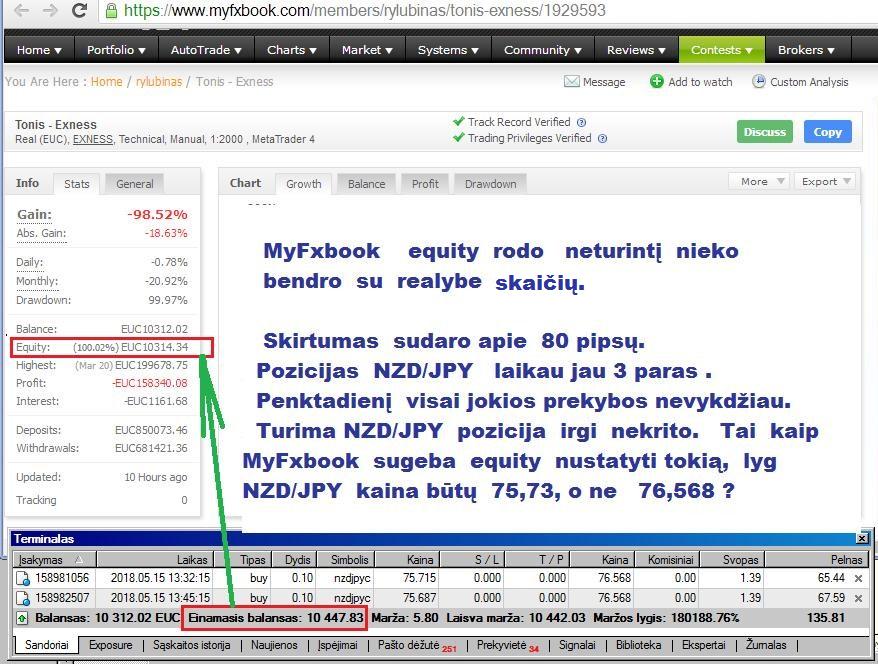Open the Reviews dropdown menu
878x664 pixels.
pos(636,50)
